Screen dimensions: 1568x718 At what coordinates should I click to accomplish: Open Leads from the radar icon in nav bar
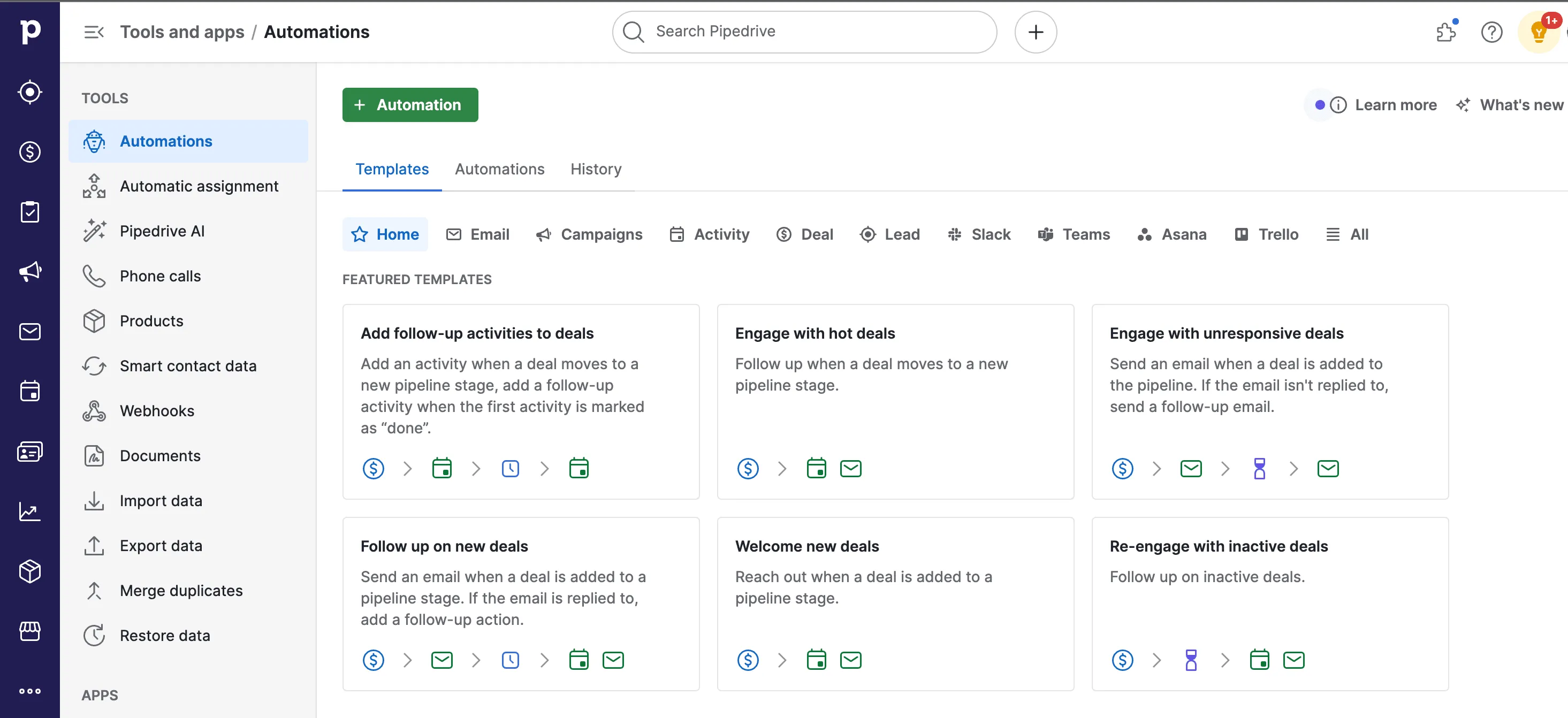pyautogui.click(x=29, y=92)
